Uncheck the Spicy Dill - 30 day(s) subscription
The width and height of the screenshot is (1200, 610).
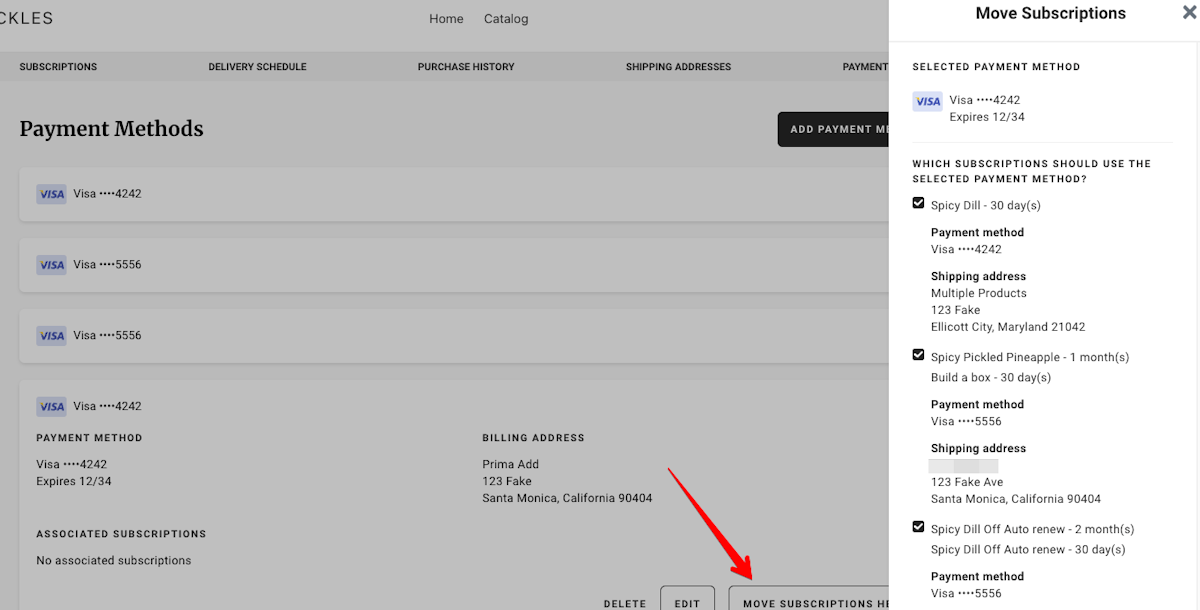[x=918, y=203]
